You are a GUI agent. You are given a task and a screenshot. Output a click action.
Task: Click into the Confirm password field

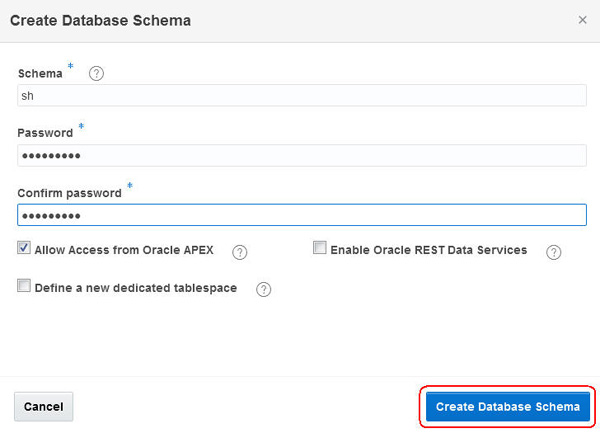point(301,215)
